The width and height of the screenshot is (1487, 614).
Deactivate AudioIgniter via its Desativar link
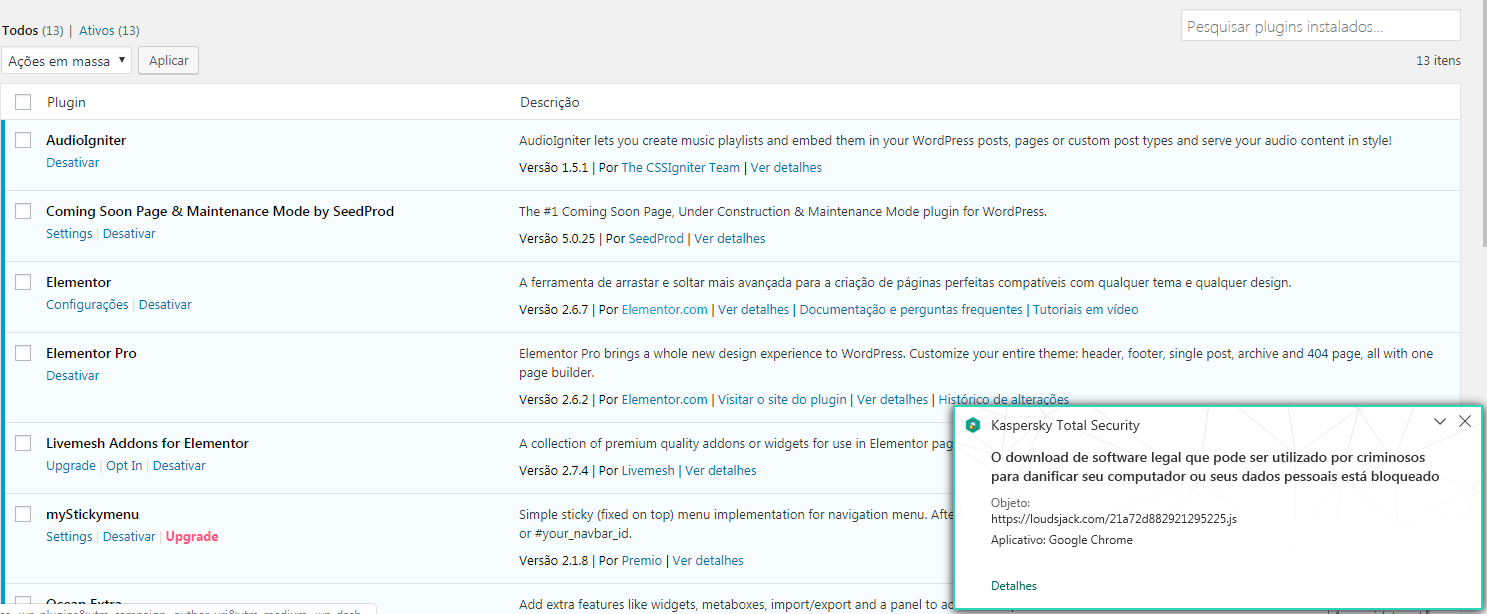[x=73, y=163]
